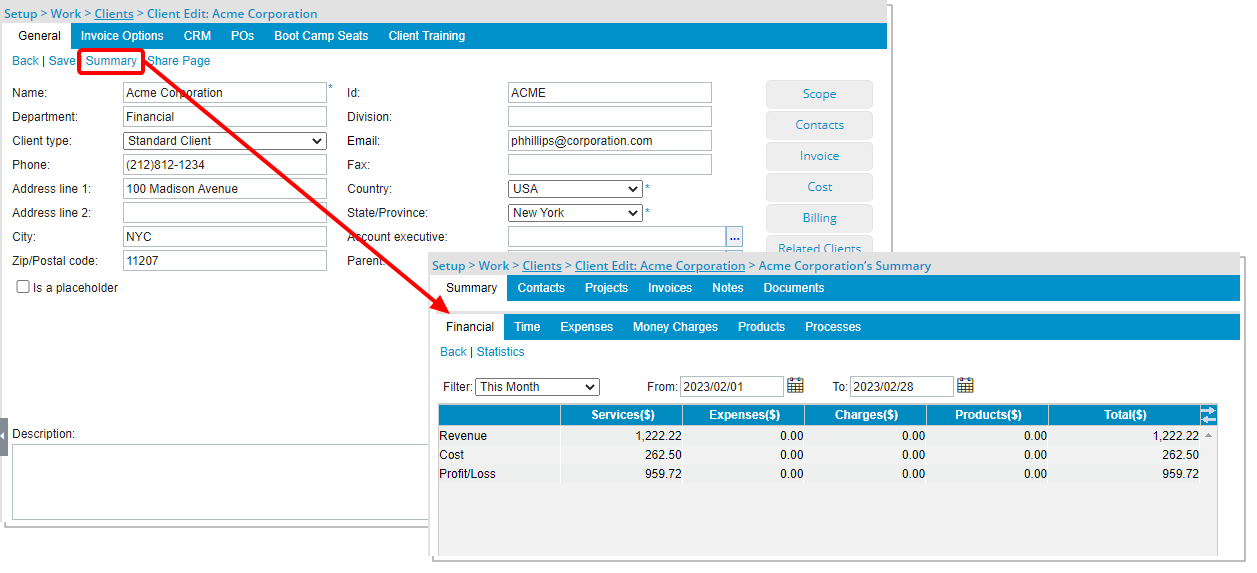Click the City field

225,237
